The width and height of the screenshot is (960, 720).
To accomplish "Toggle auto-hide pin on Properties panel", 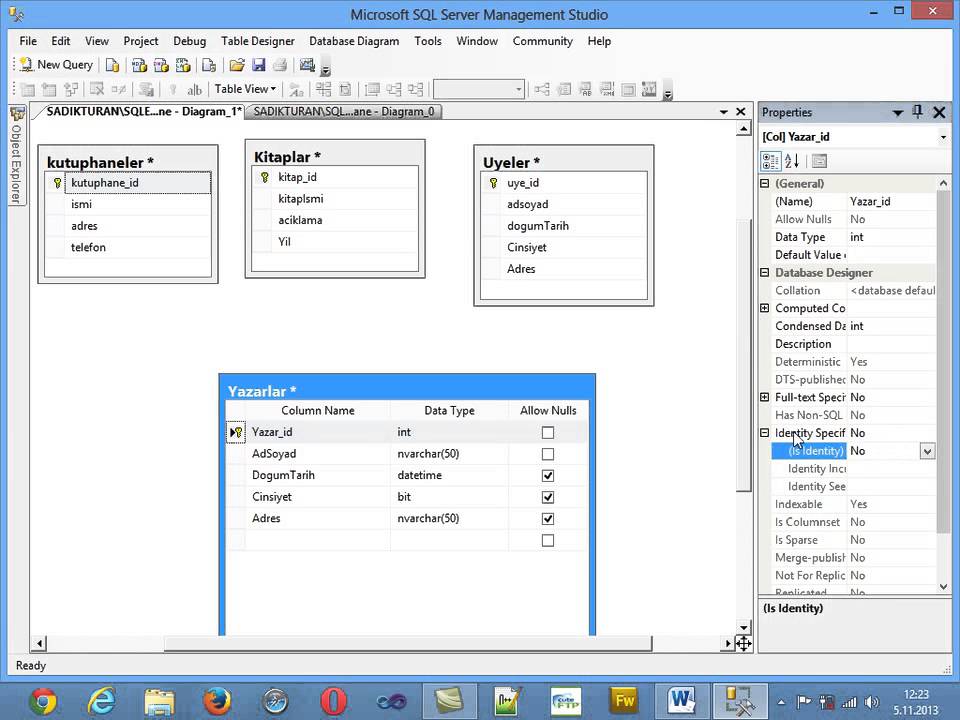I will [917, 111].
